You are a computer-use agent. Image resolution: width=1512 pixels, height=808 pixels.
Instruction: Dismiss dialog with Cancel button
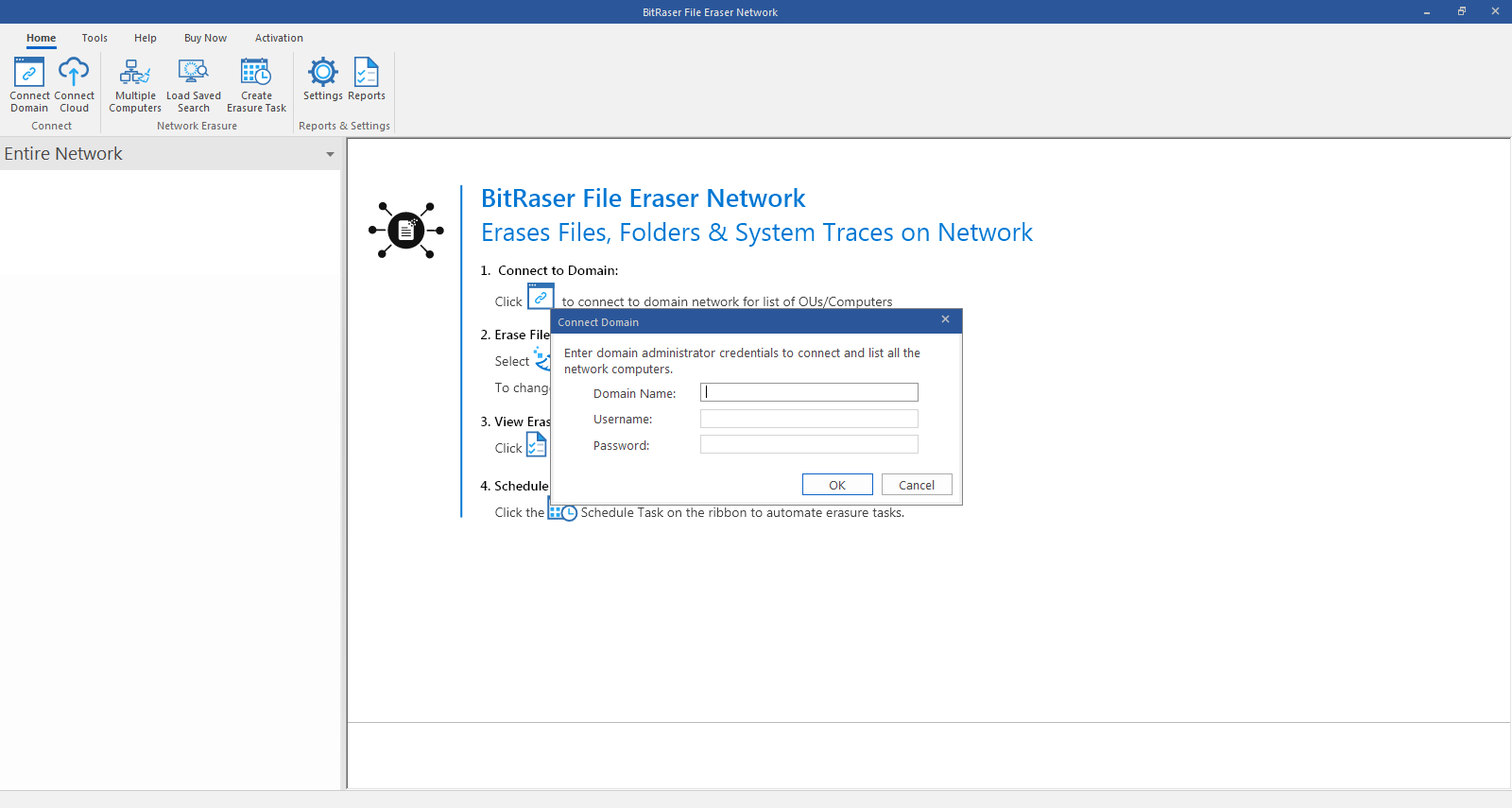[x=917, y=485]
